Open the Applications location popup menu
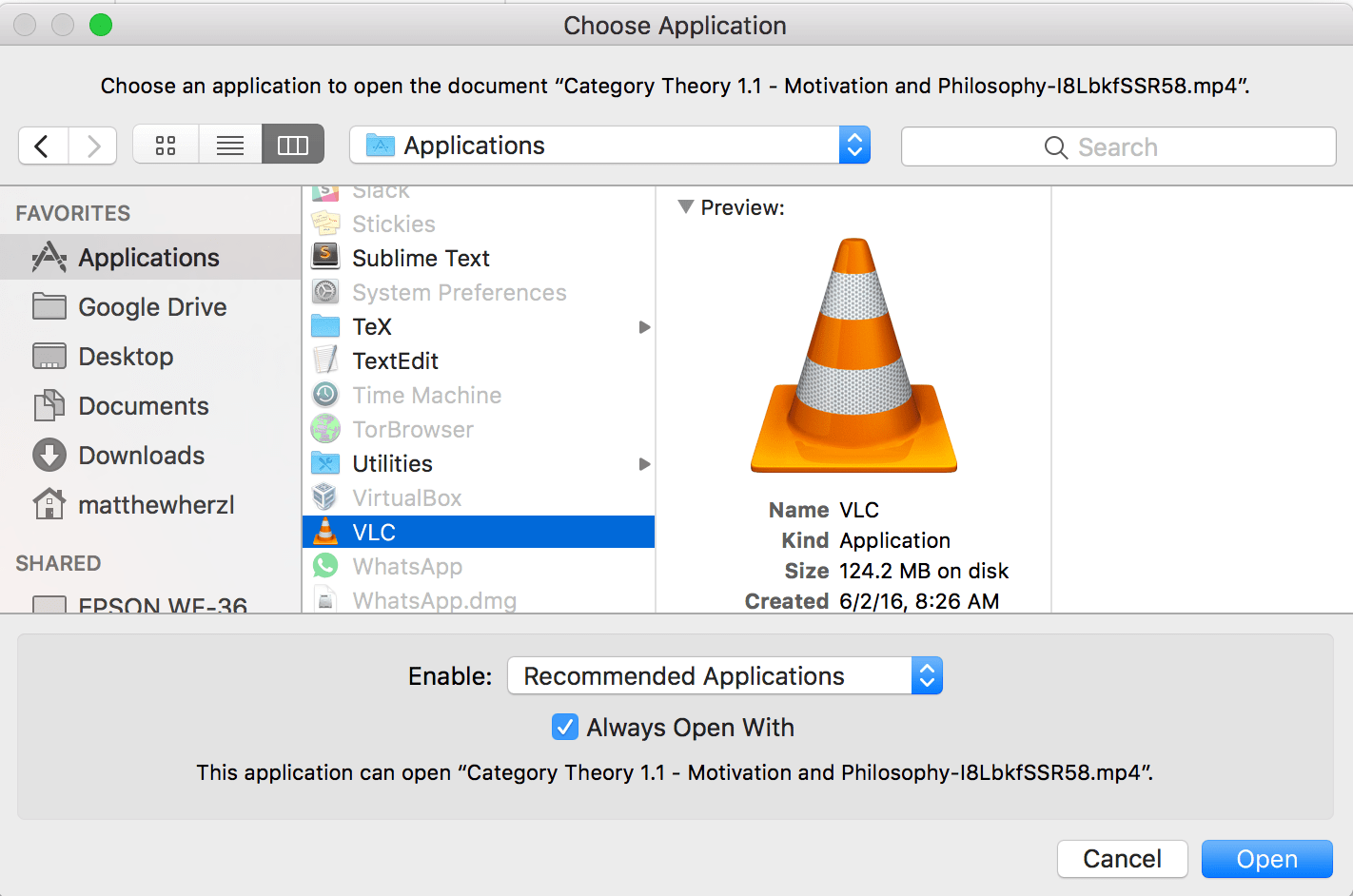This screenshot has height=896, width=1353. coord(610,146)
